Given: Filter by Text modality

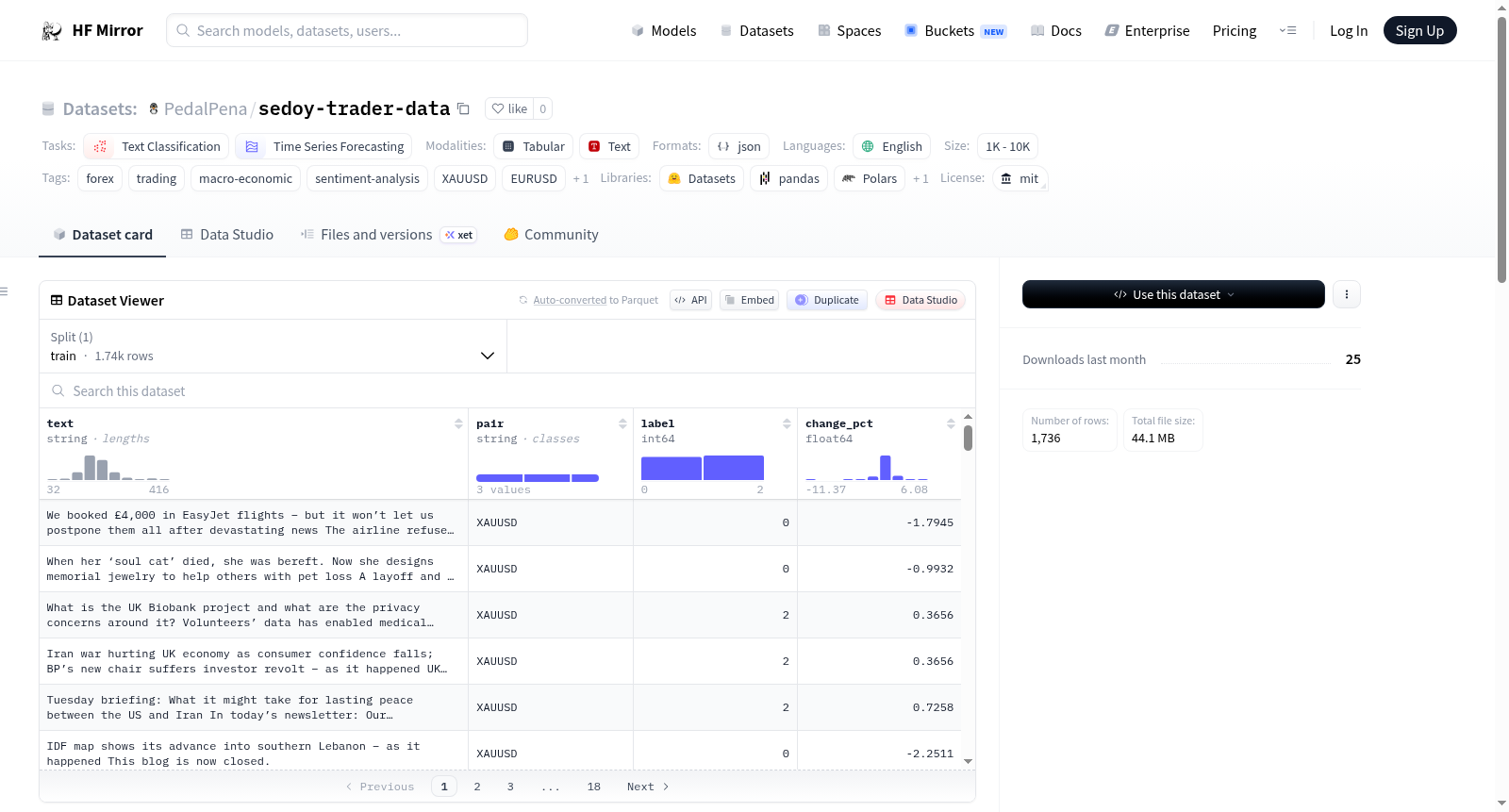Looking at the screenshot, I should coord(609,146).
